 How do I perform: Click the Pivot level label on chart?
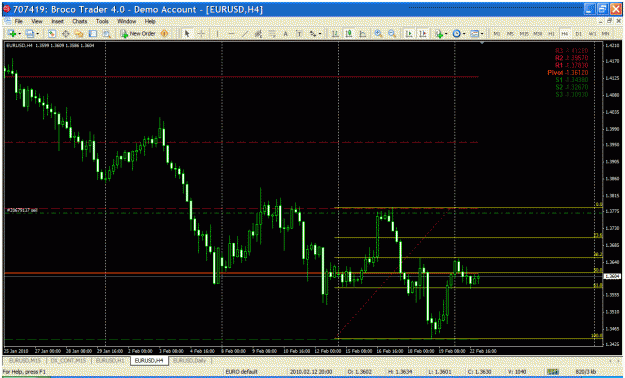coord(568,73)
